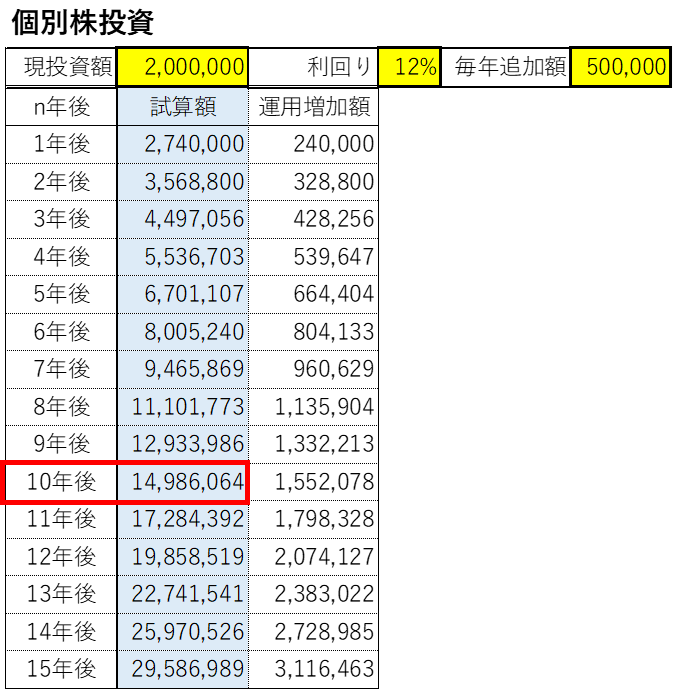Select the 2,740,000 cell
Viewport: 673px width, 690px height.
(183, 144)
